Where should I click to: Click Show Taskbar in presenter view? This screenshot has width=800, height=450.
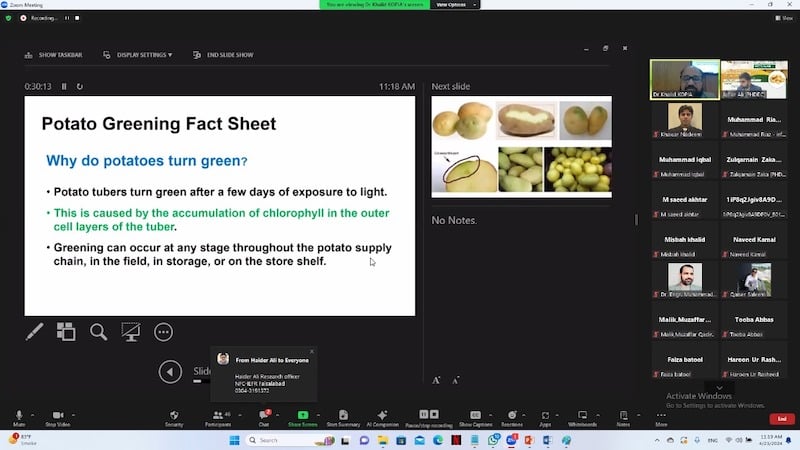tap(55, 55)
